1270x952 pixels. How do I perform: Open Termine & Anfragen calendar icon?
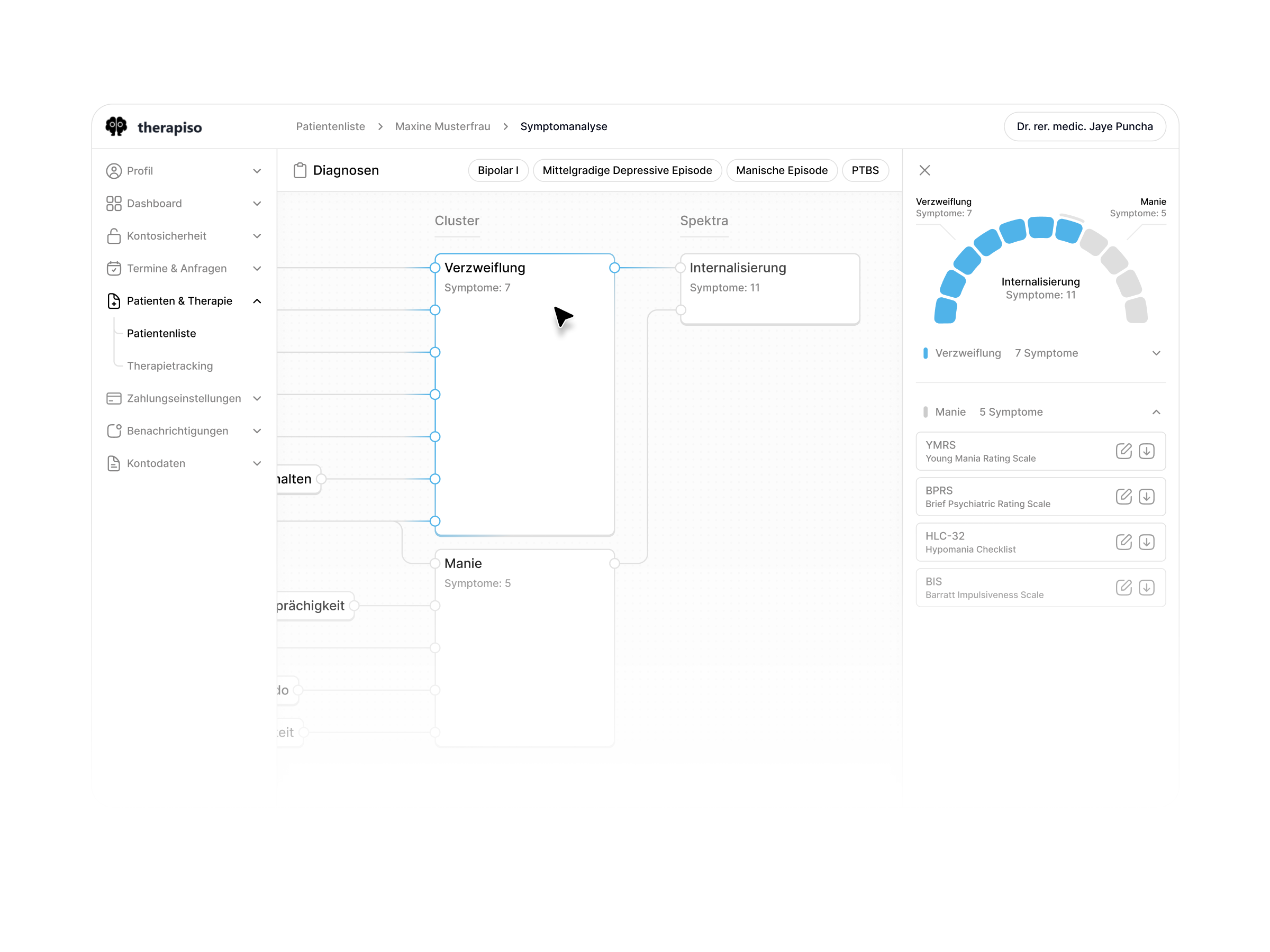(x=114, y=268)
